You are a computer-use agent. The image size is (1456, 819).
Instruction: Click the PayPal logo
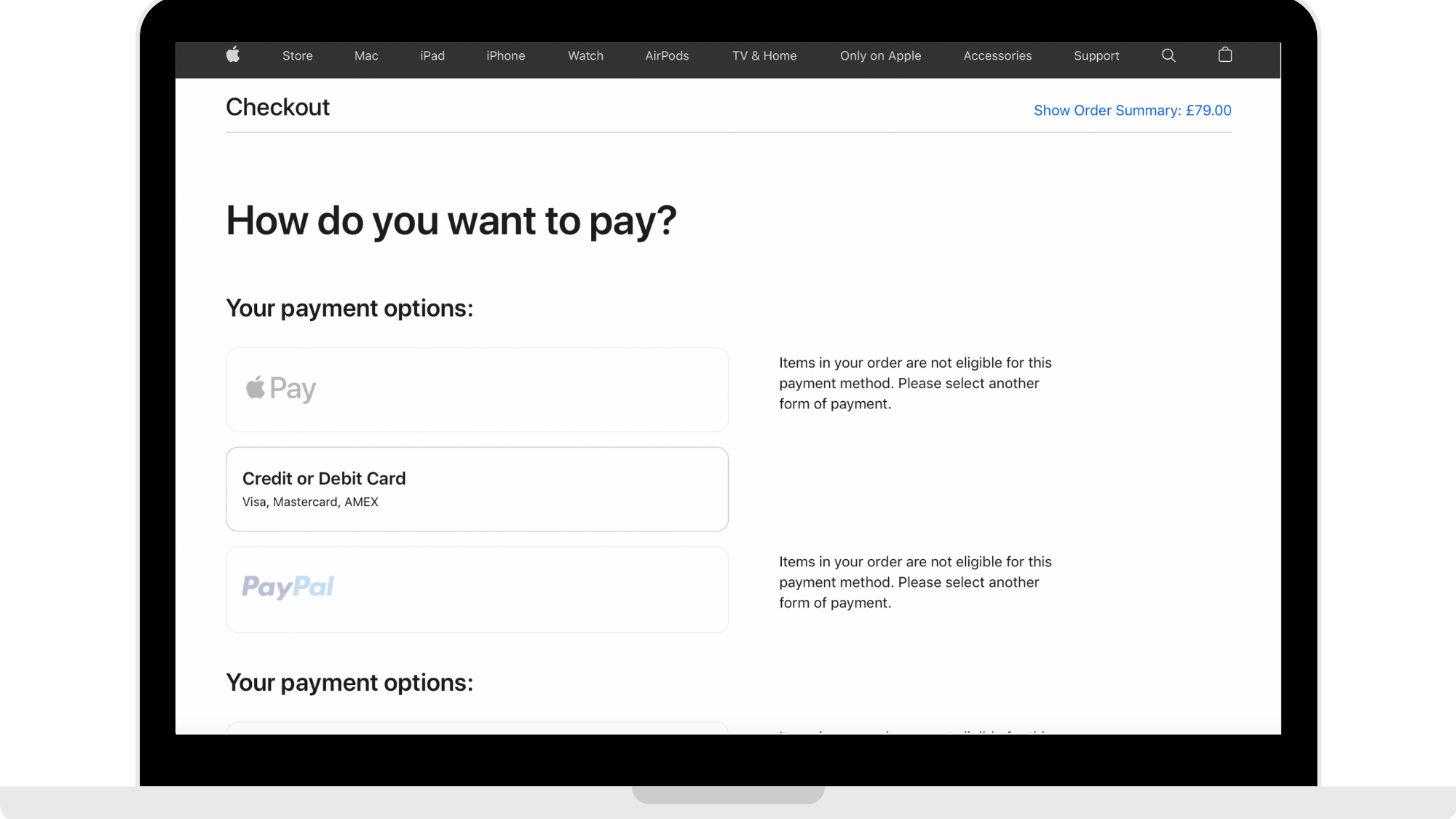tap(288, 587)
